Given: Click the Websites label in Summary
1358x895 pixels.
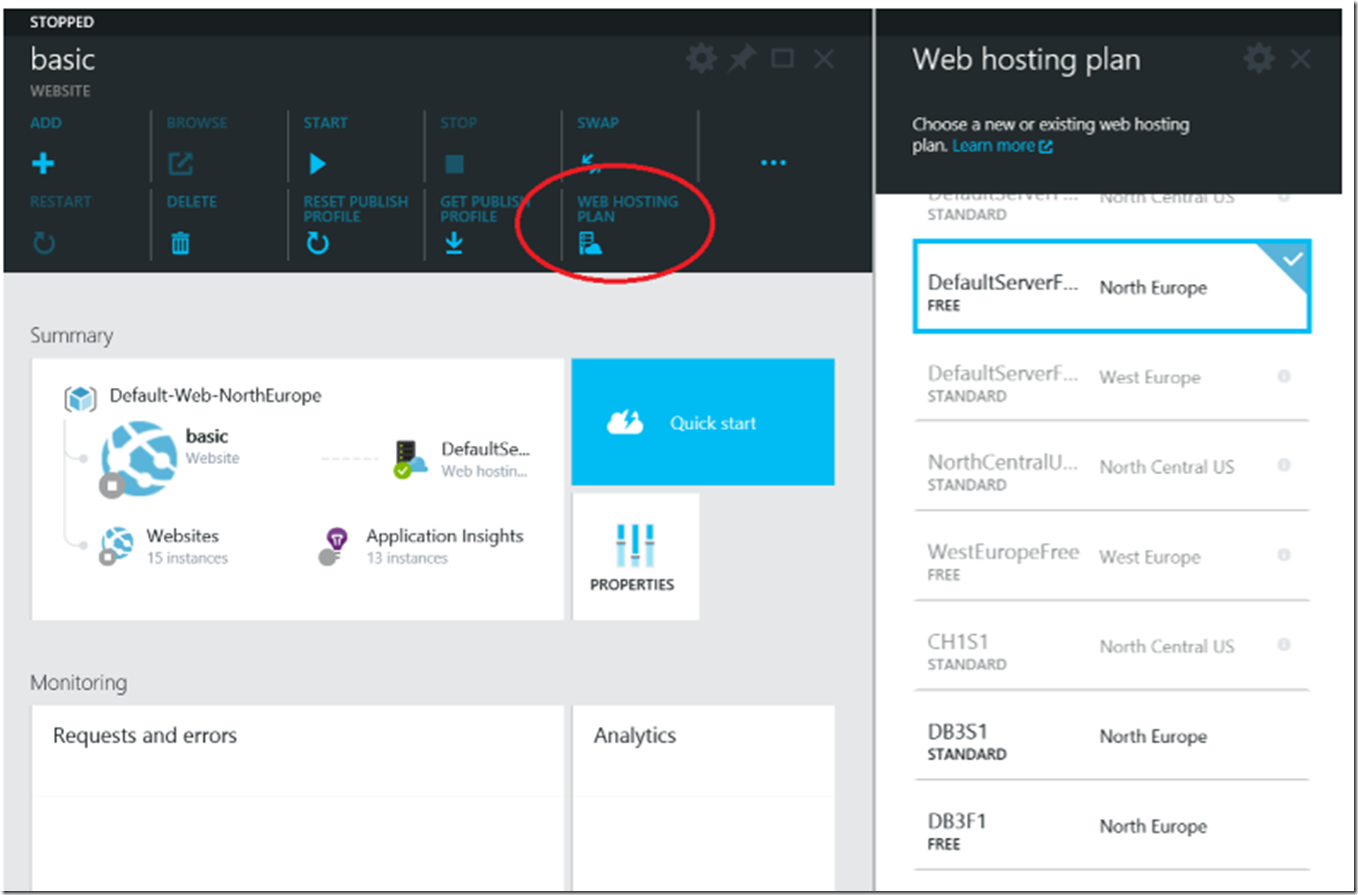Looking at the screenshot, I should (x=182, y=536).
